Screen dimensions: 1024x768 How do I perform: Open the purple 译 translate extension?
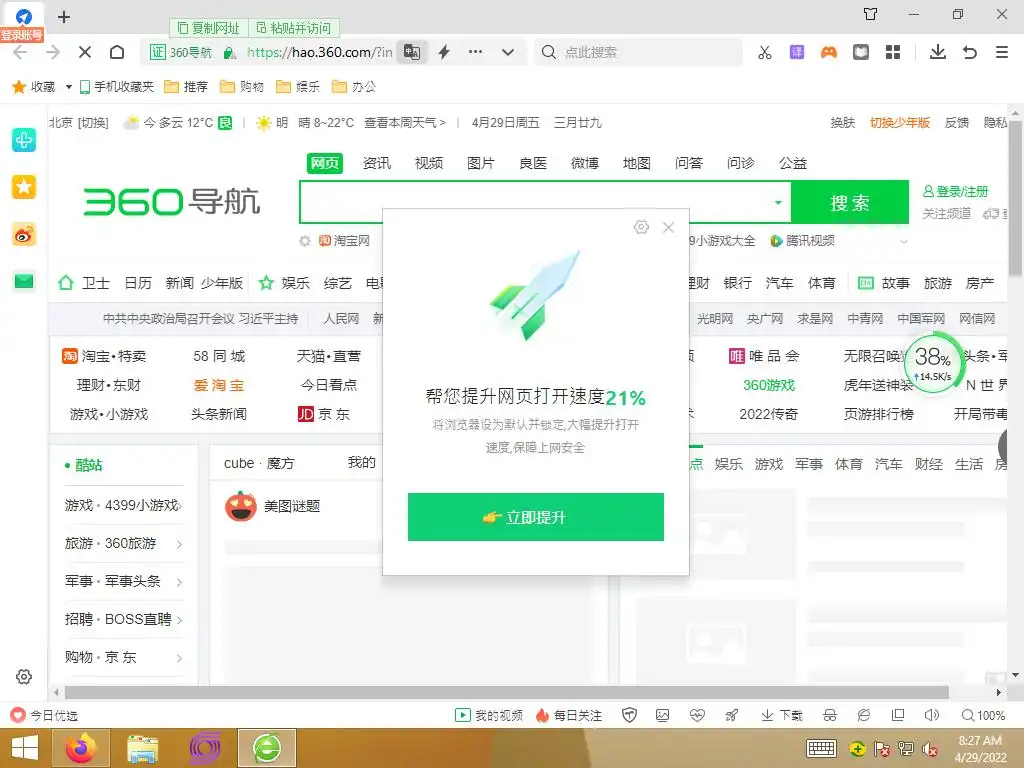(797, 52)
